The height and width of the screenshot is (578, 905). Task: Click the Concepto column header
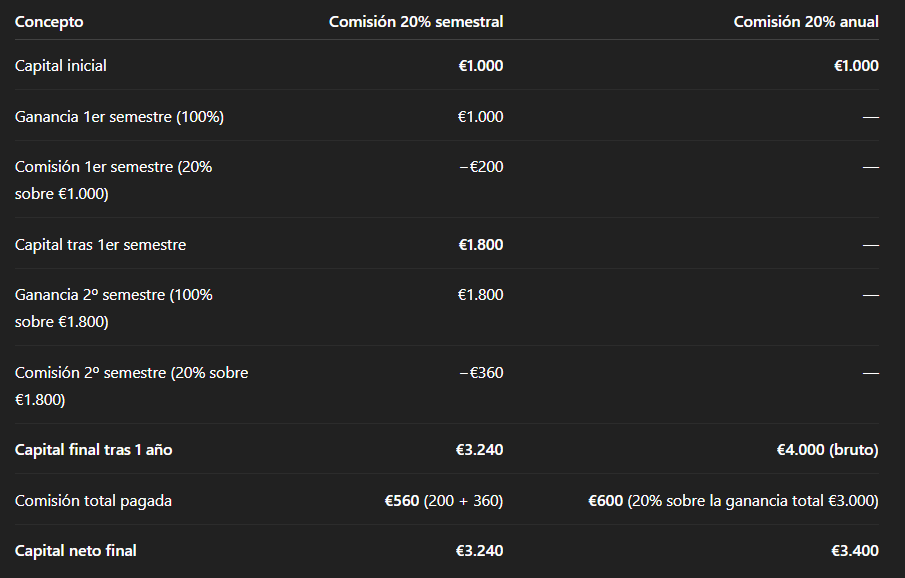pyautogui.click(x=49, y=22)
